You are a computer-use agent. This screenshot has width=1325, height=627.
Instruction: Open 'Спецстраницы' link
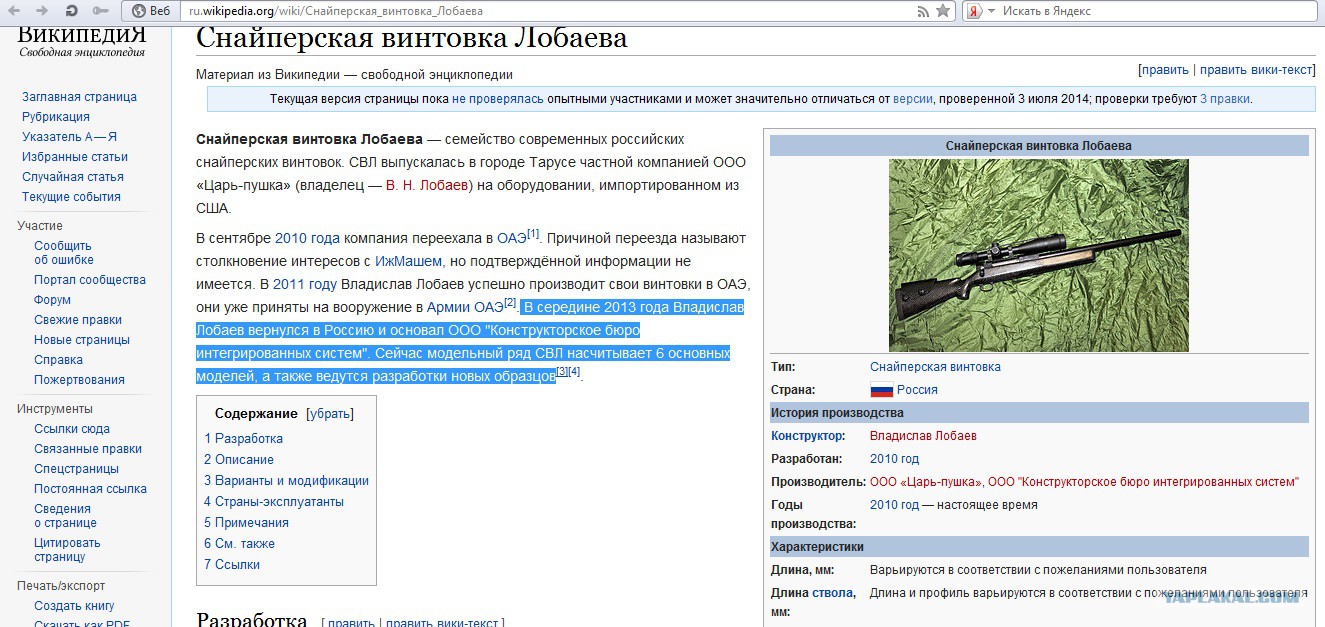coord(76,469)
